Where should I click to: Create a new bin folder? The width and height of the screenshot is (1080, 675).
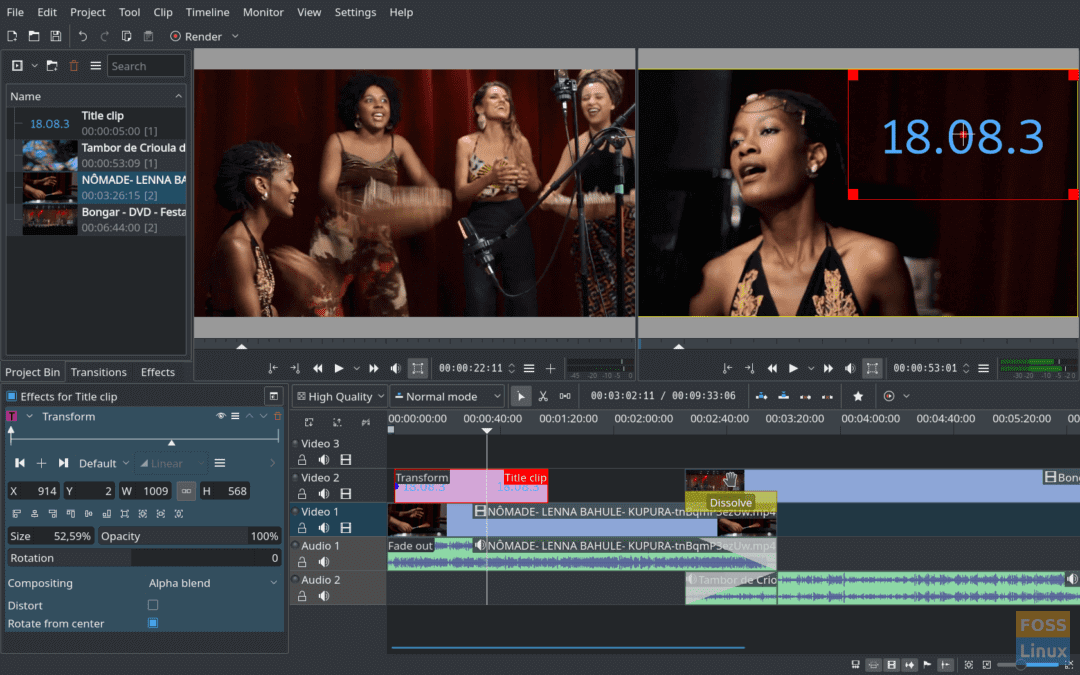52,66
